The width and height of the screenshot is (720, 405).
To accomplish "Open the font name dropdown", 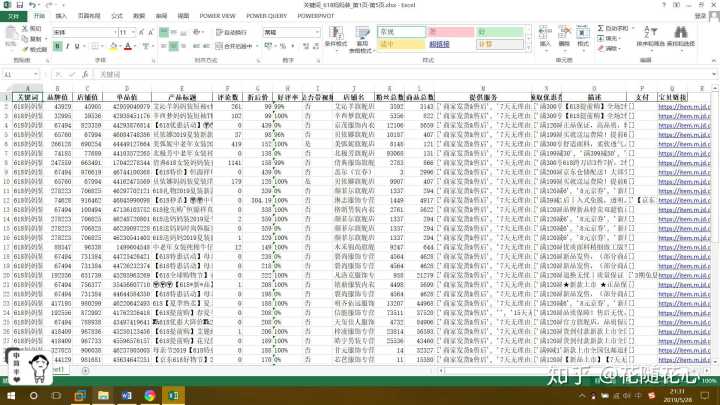I will click(115, 32).
